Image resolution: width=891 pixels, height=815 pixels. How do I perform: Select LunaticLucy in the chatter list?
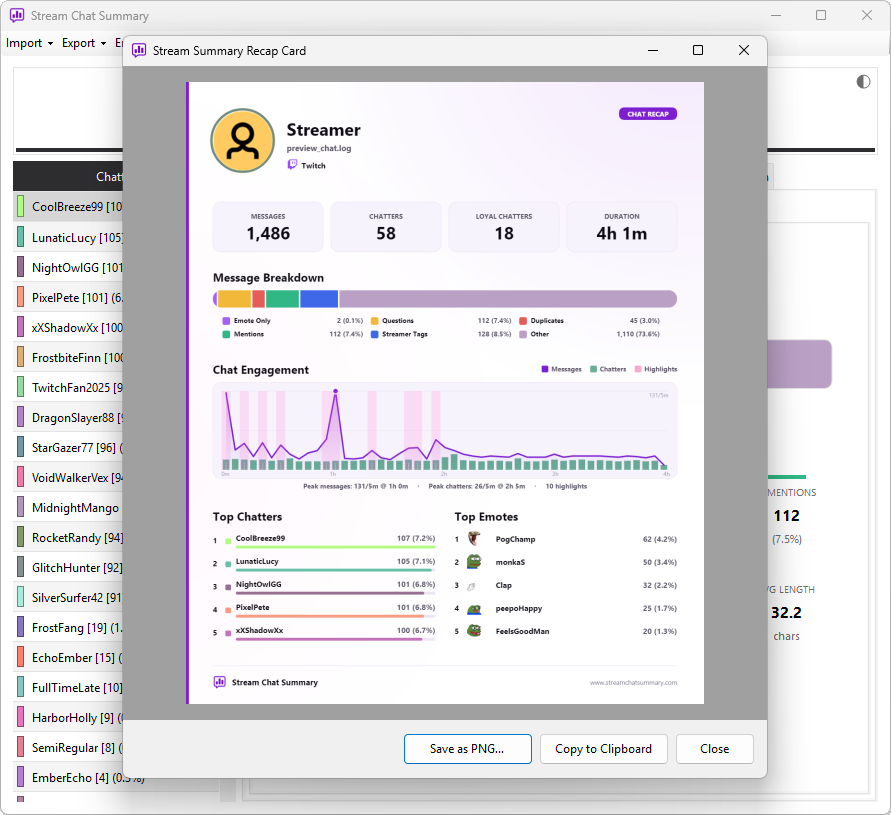(68, 237)
